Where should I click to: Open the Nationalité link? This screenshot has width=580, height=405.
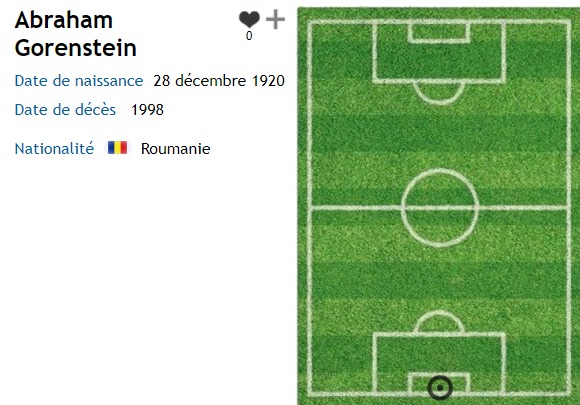tap(54, 149)
